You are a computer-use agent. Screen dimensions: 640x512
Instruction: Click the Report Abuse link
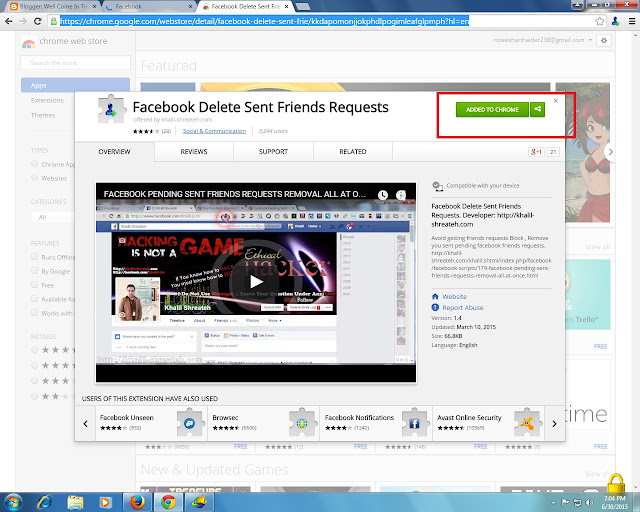click(462, 307)
